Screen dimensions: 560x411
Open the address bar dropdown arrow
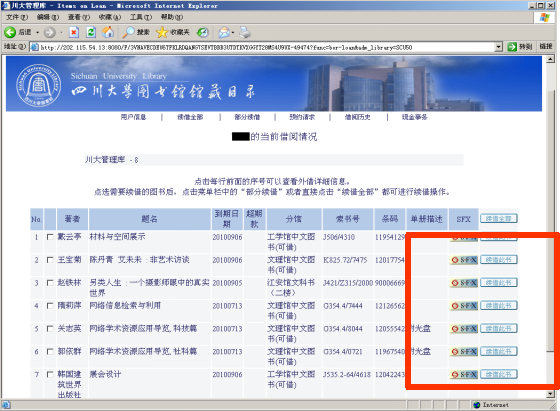pyautogui.click(x=499, y=47)
